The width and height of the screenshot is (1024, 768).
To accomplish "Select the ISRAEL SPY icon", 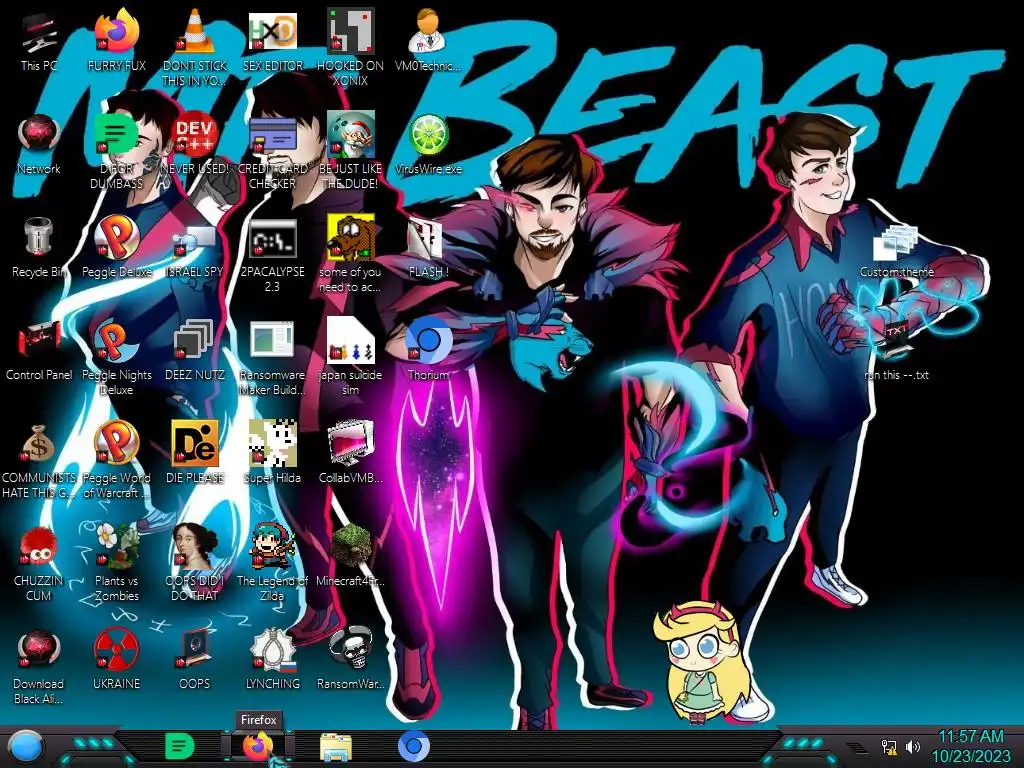I will coord(194,240).
